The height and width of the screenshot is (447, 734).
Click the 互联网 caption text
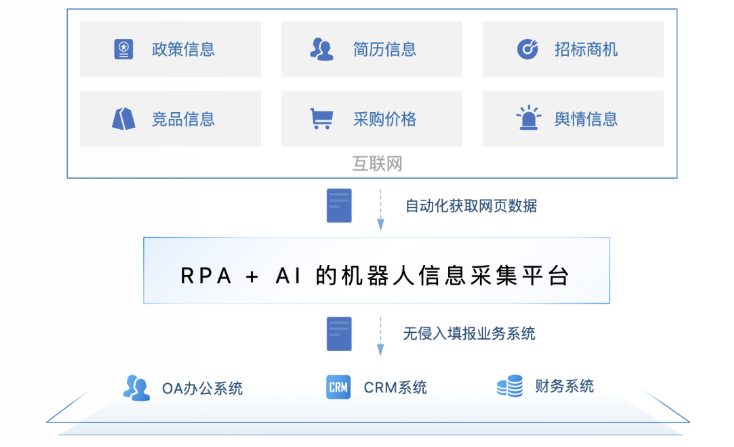pos(377,164)
